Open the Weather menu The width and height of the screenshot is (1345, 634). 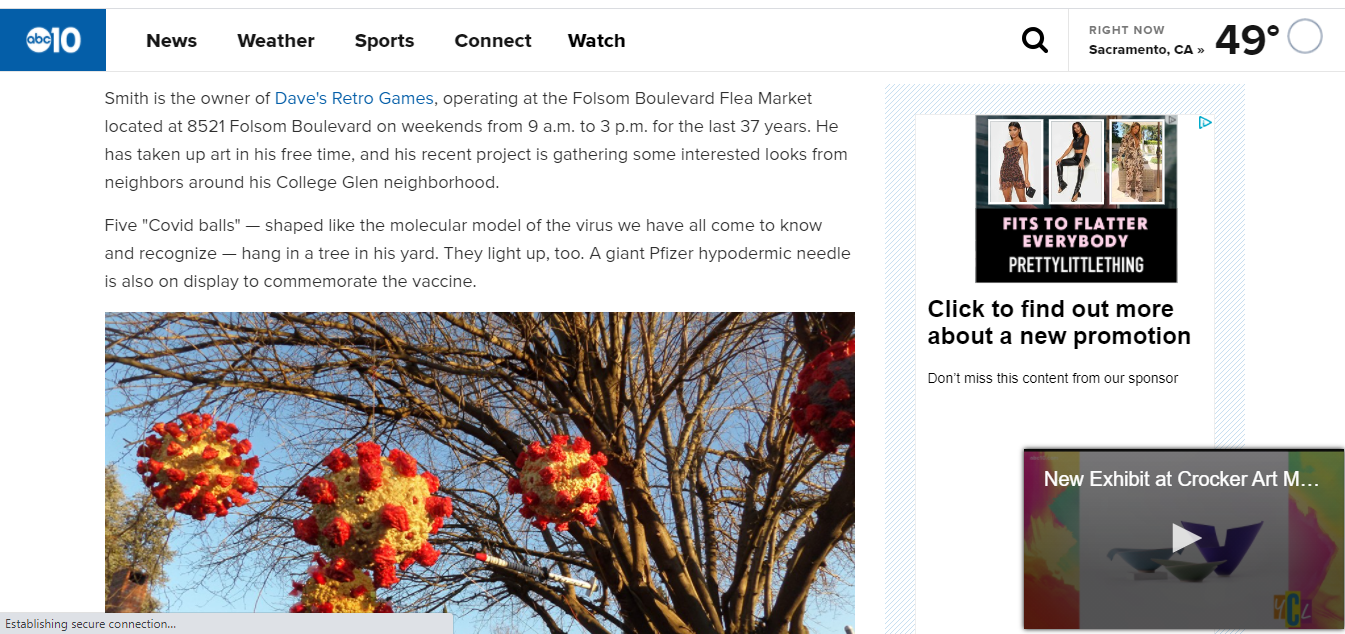[x=276, y=41]
